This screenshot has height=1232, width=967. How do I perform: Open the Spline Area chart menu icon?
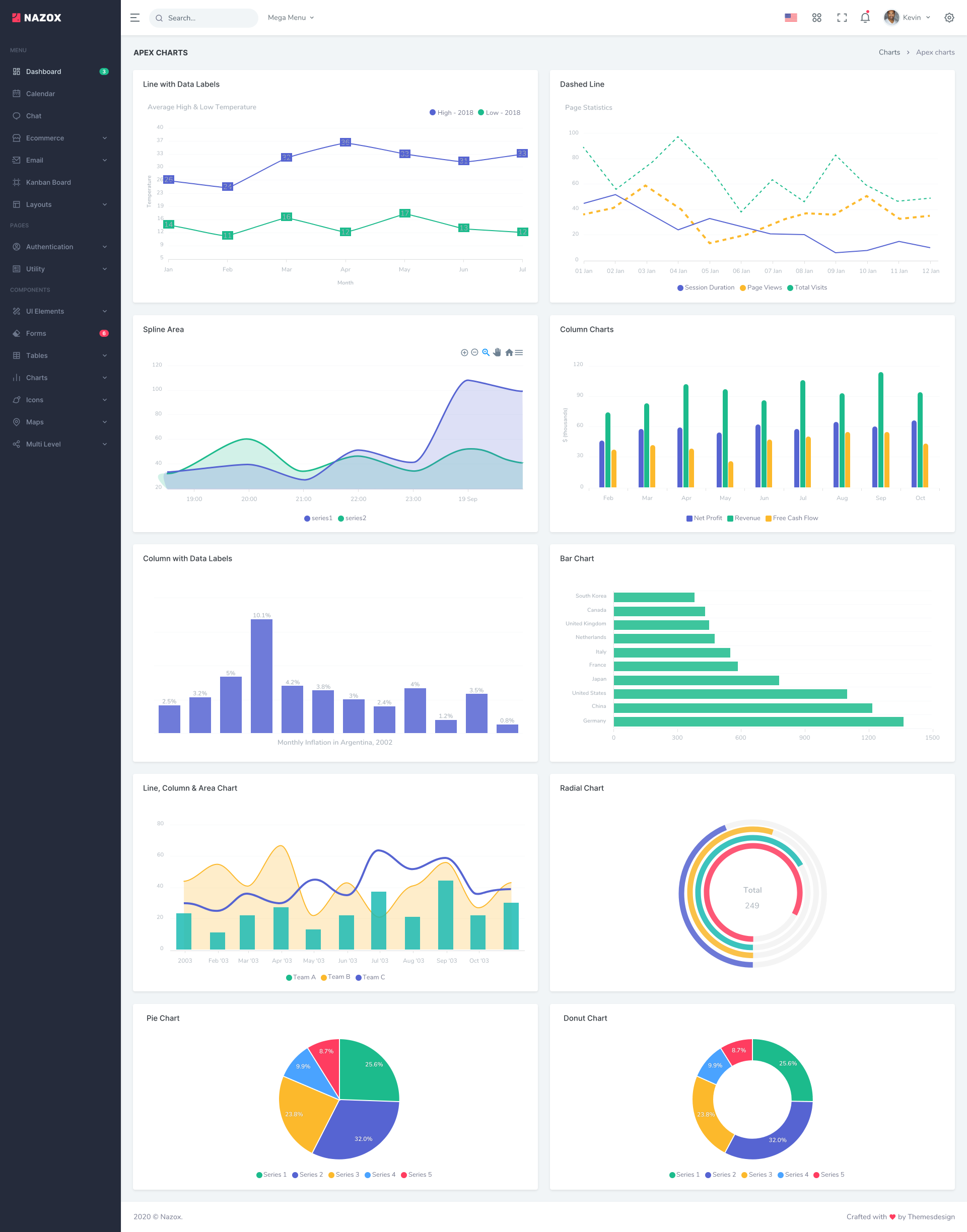(x=519, y=352)
